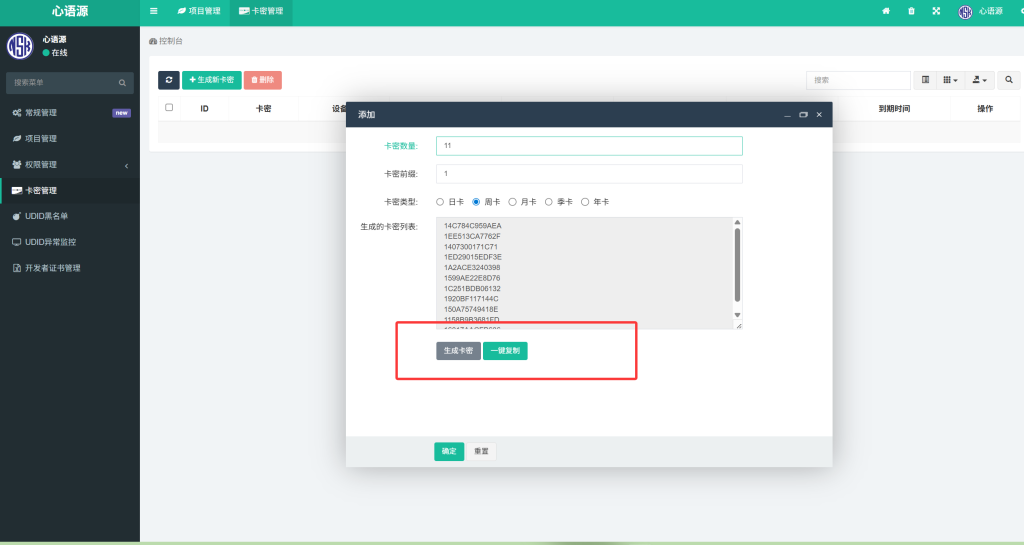Click the sidebar profile avatar logo

(x=20, y=46)
